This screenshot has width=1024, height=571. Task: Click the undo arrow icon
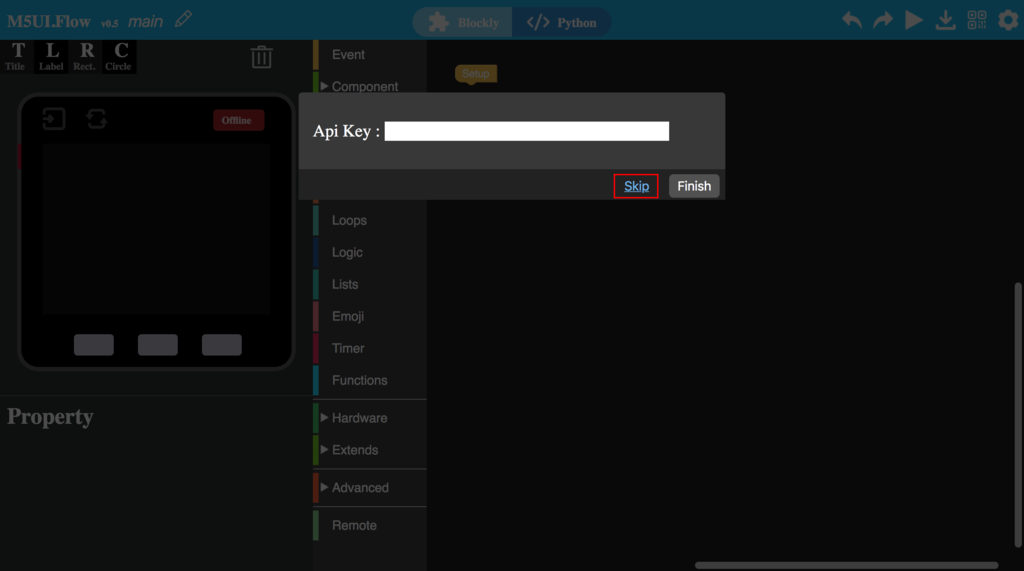pyautogui.click(x=852, y=20)
